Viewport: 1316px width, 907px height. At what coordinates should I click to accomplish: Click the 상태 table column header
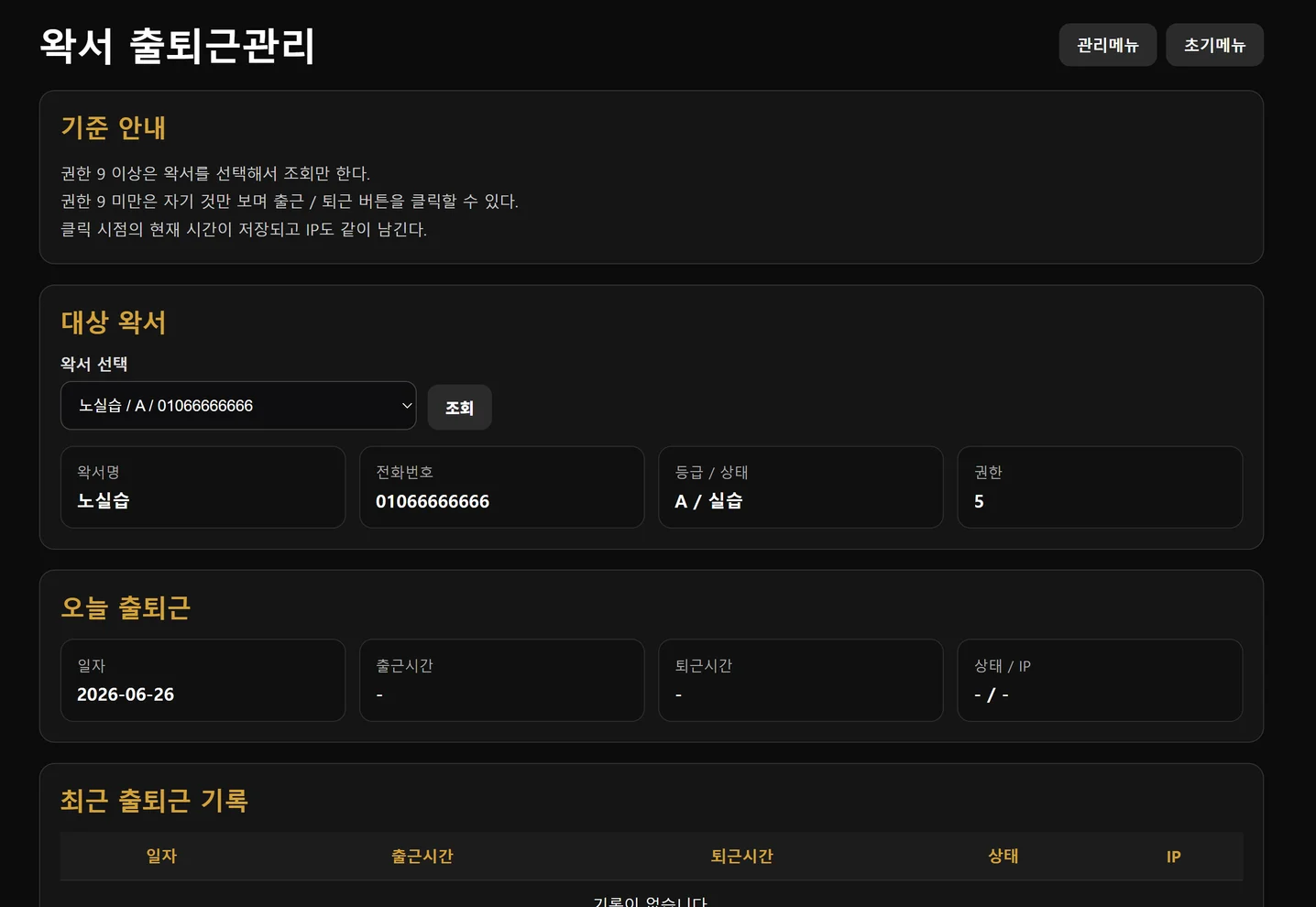(1003, 857)
